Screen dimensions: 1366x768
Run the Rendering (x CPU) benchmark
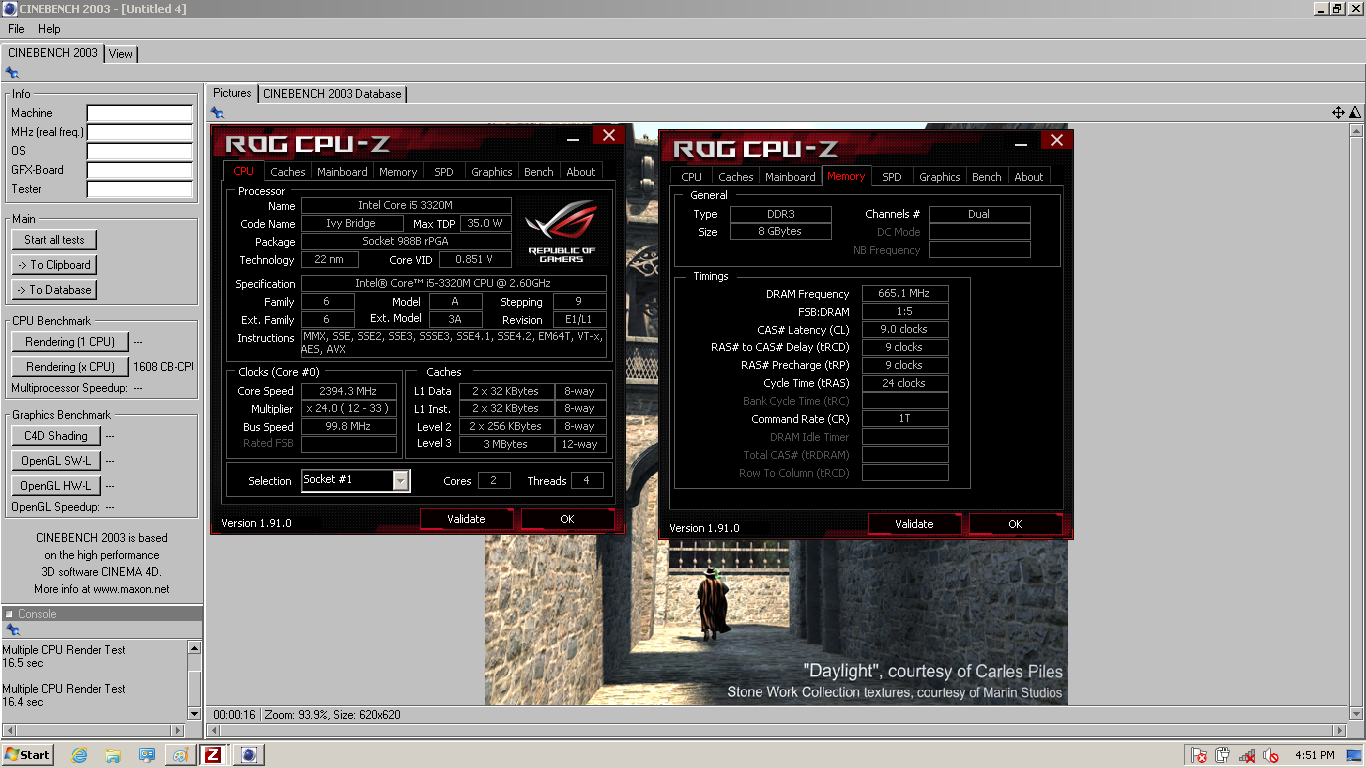point(70,367)
